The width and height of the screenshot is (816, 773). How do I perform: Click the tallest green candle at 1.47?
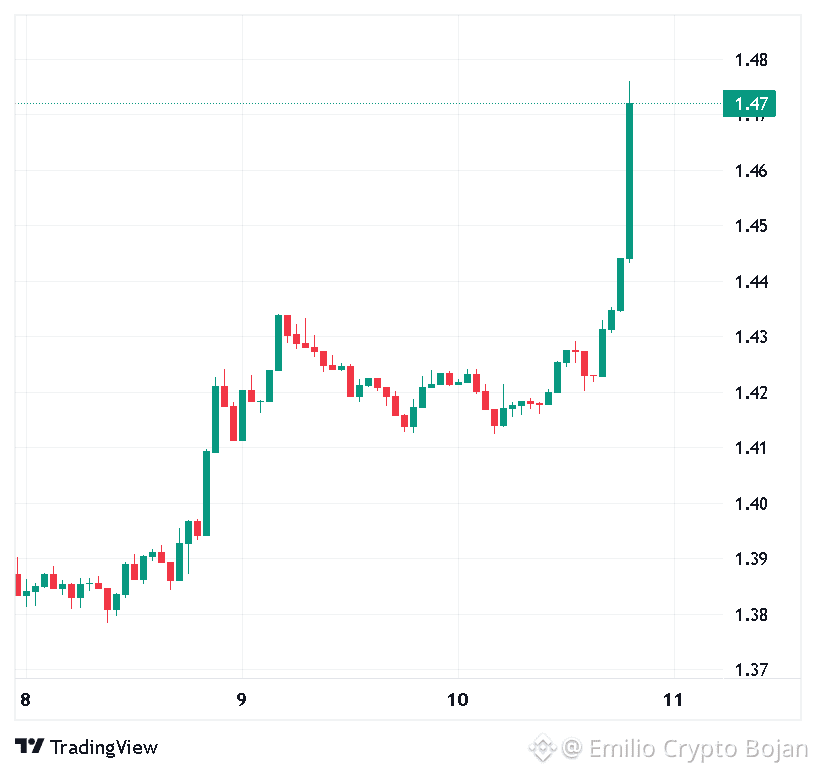629,181
